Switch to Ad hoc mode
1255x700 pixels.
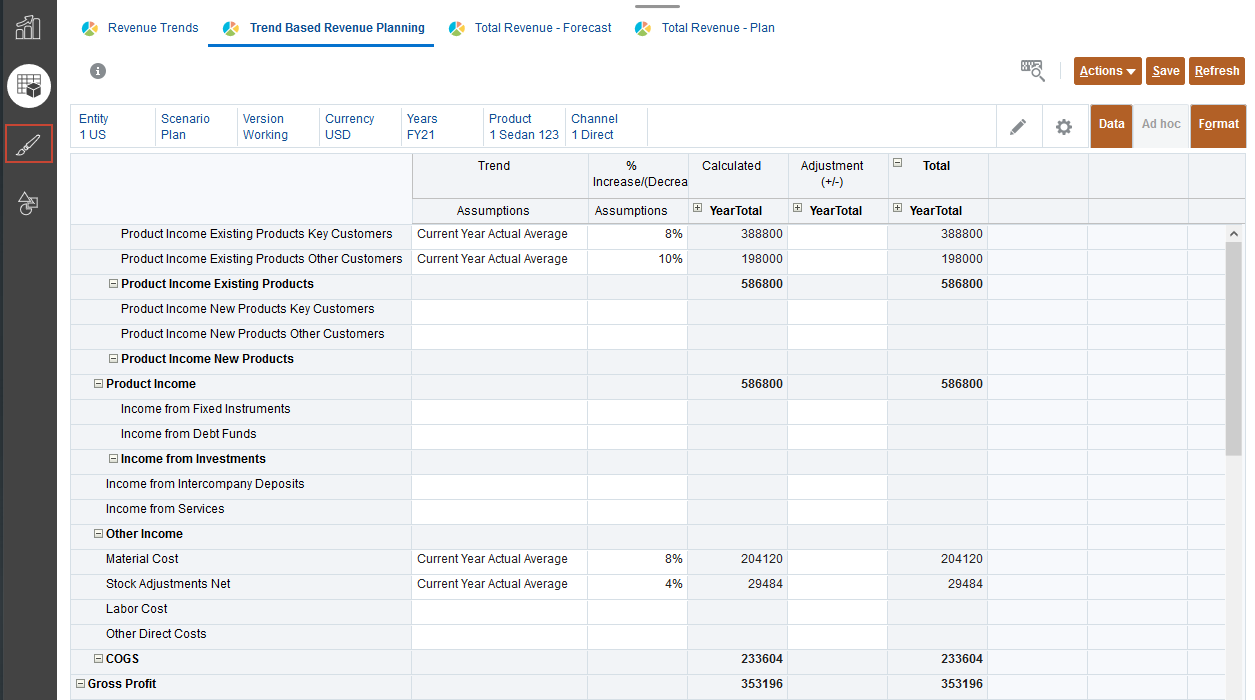pyautogui.click(x=1160, y=125)
